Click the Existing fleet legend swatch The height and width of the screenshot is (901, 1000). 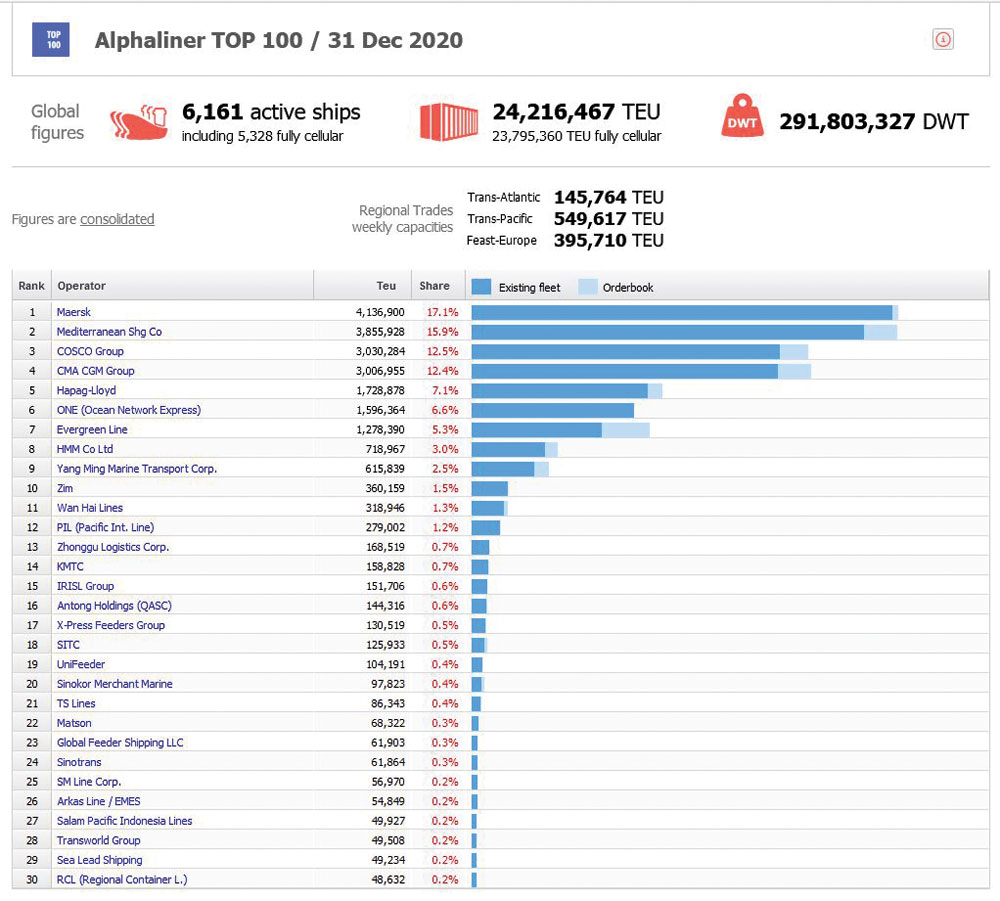pos(482,287)
